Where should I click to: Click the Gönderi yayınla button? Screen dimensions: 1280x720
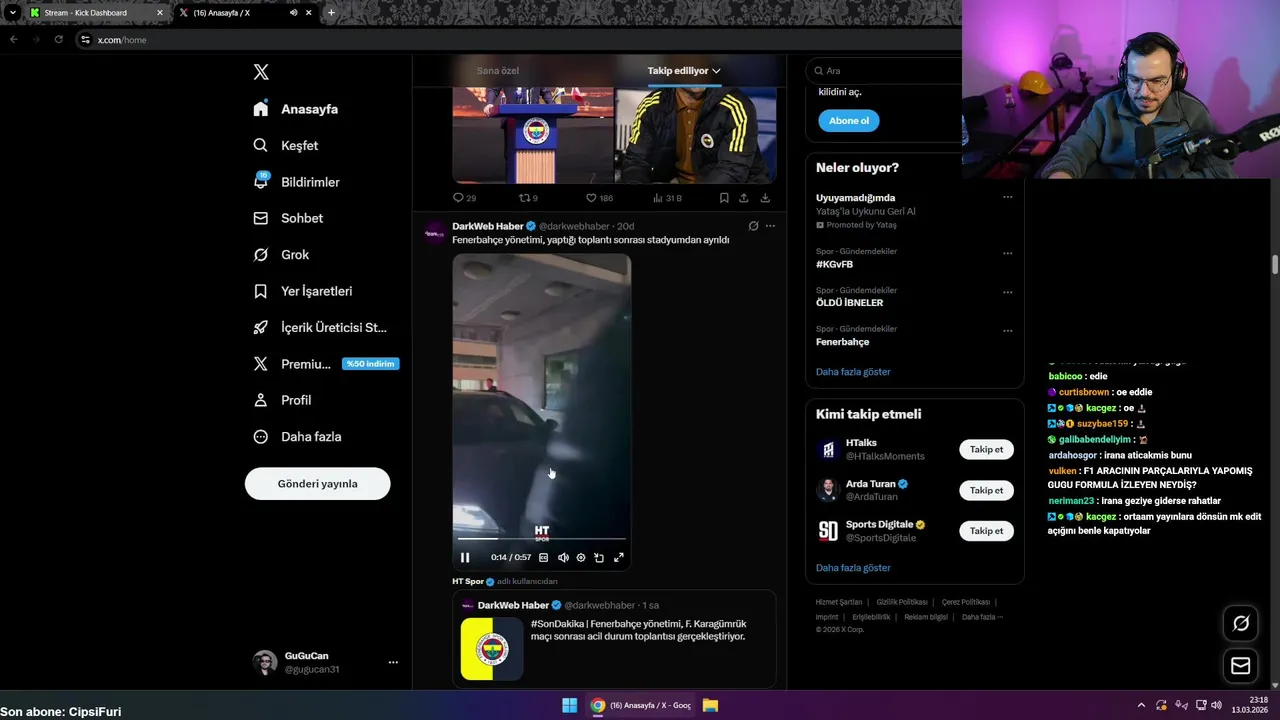317,483
